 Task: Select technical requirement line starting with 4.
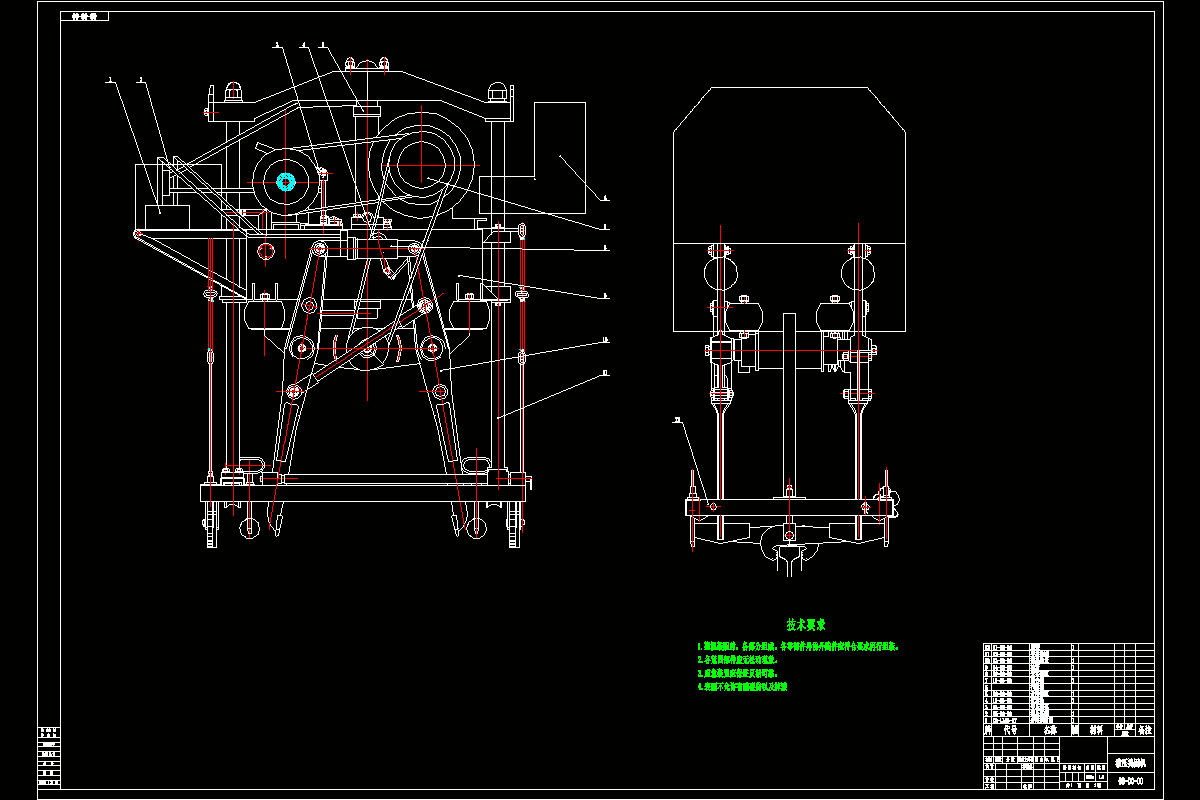pyautogui.click(x=742, y=687)
